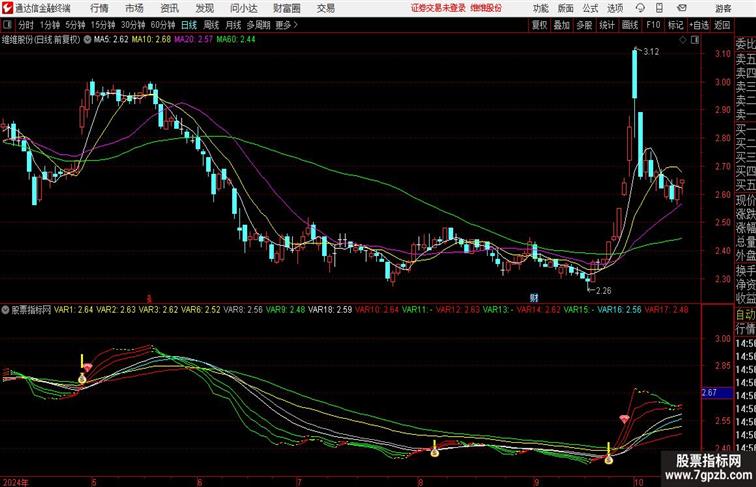Select the 周线 weekly tab
Image resolution: width=756 pixels, height=487 pixels.
pyautogui.click(x=211, y=25)
